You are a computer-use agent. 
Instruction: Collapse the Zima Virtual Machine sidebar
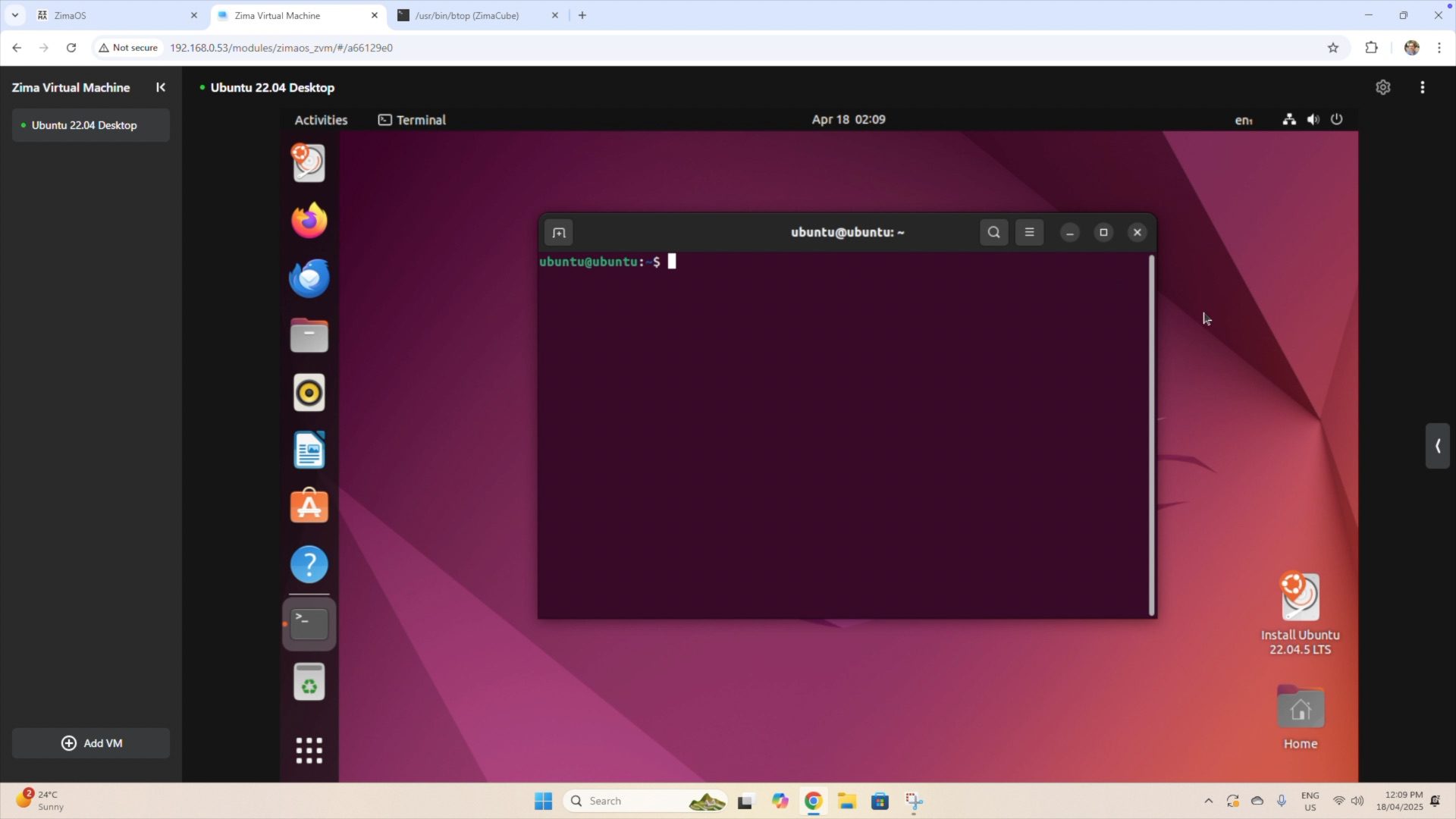click(161, 87)
